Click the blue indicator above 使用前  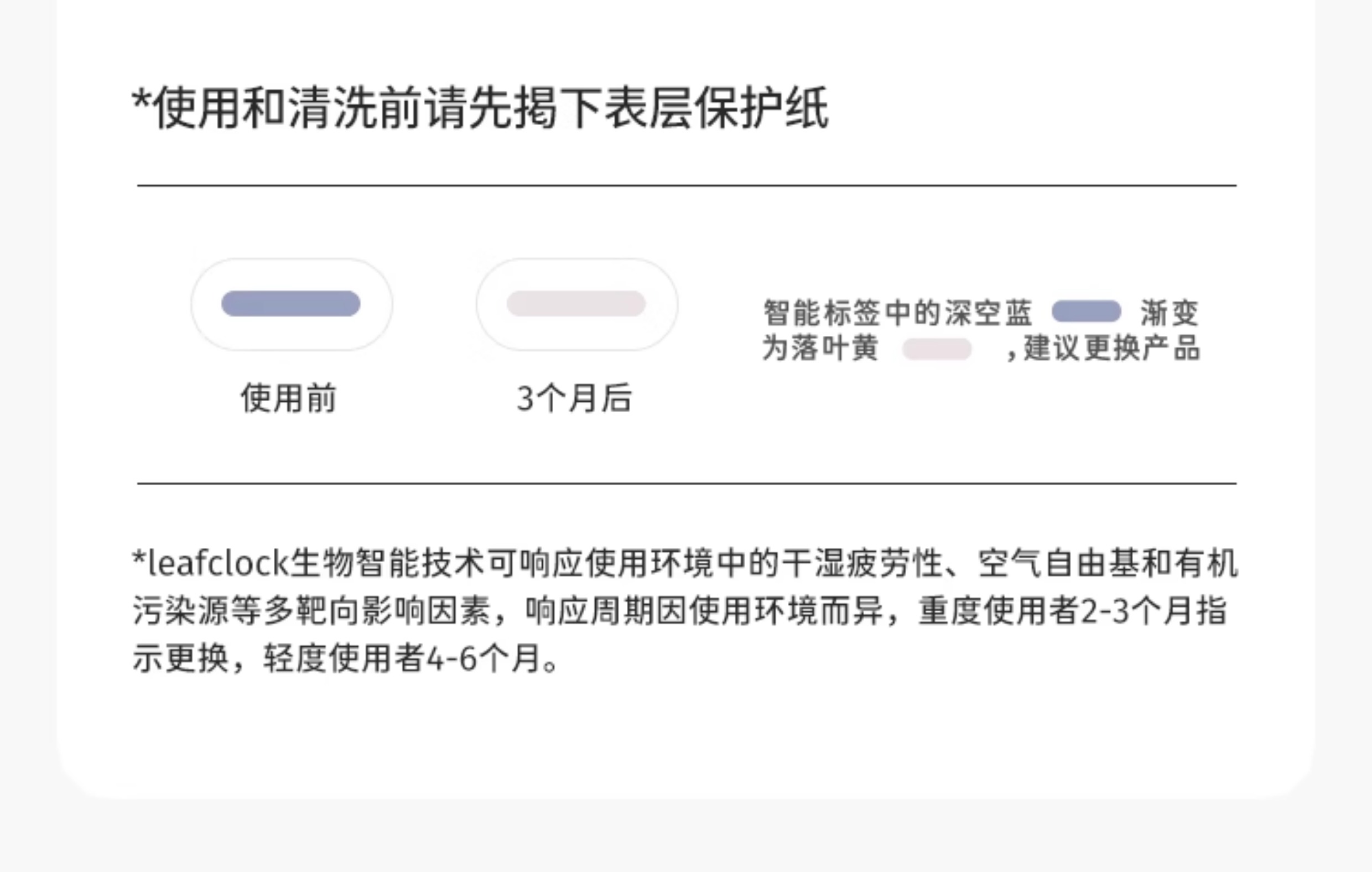[290, 303]
